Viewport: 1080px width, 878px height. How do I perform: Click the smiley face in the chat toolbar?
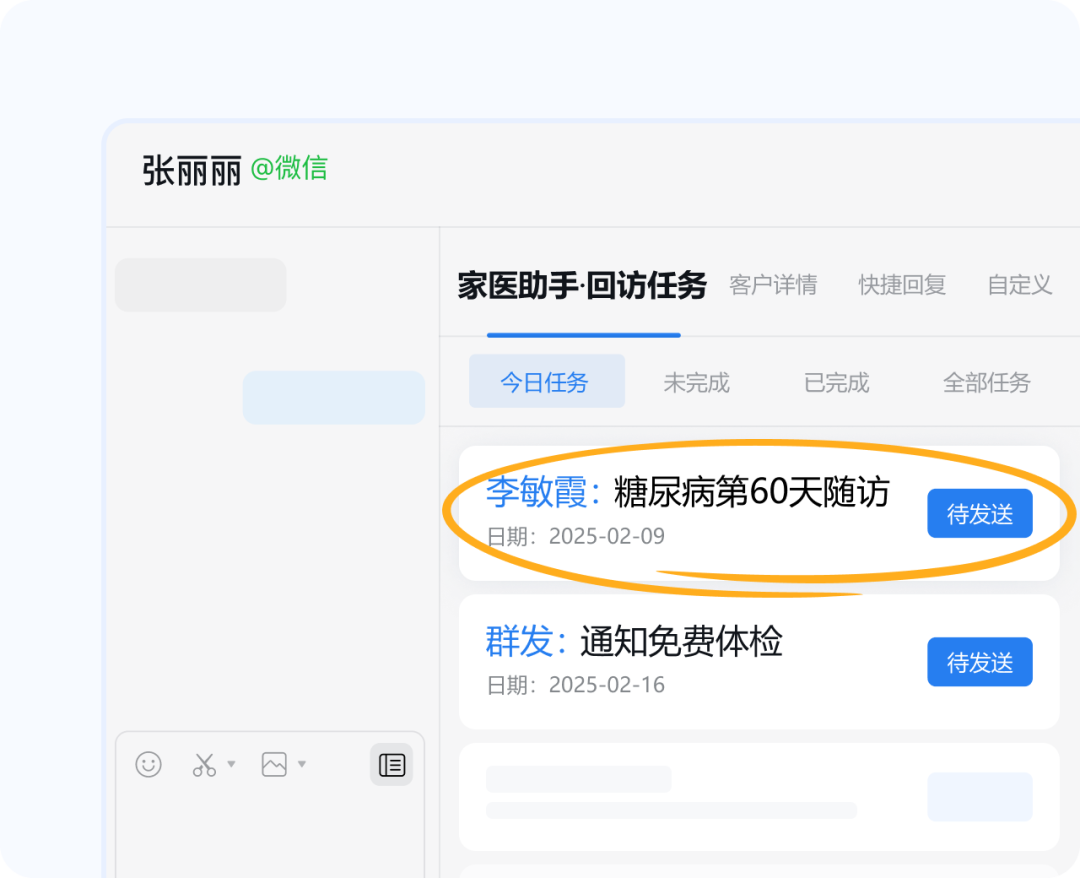pyautogui.click(x=148, y=765)
